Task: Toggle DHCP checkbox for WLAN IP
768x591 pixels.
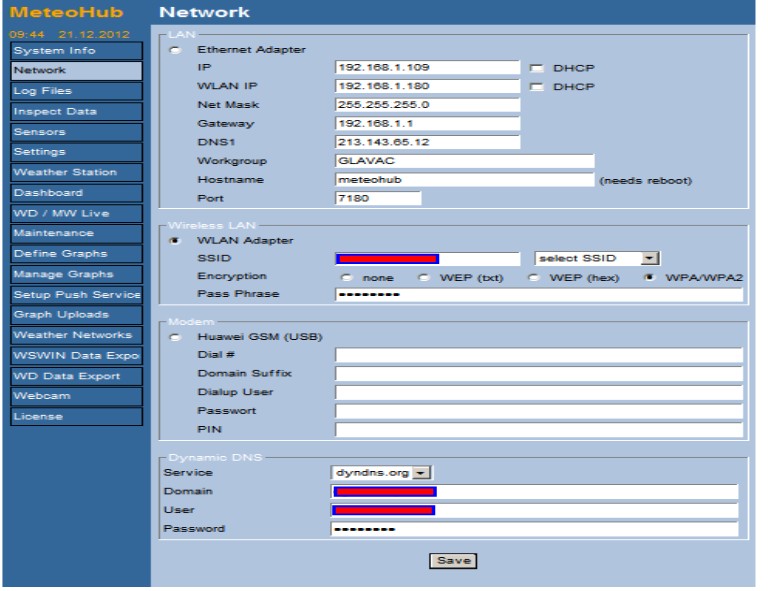Action: 535,86
